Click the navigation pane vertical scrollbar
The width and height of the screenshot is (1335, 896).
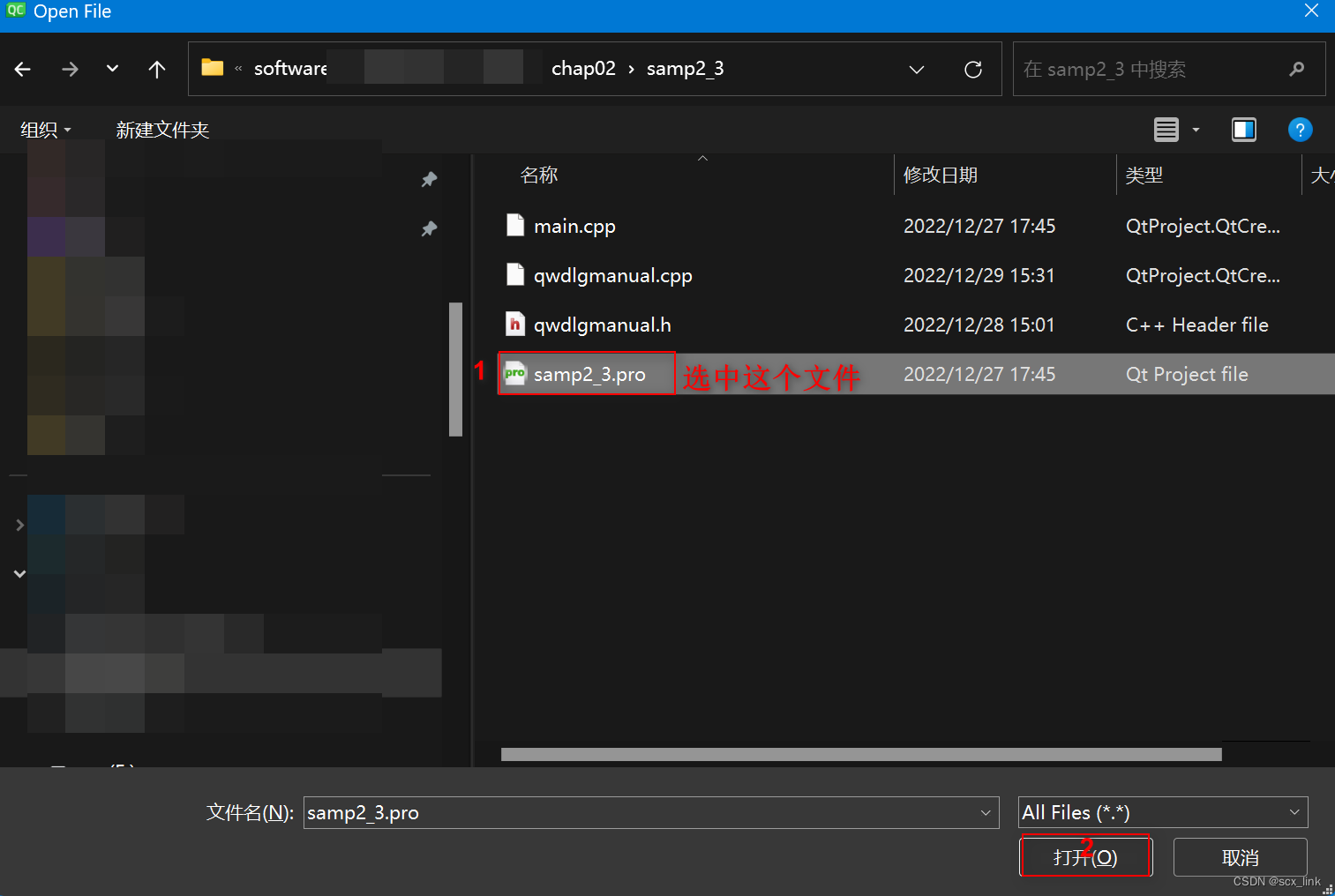click(455, 370)
